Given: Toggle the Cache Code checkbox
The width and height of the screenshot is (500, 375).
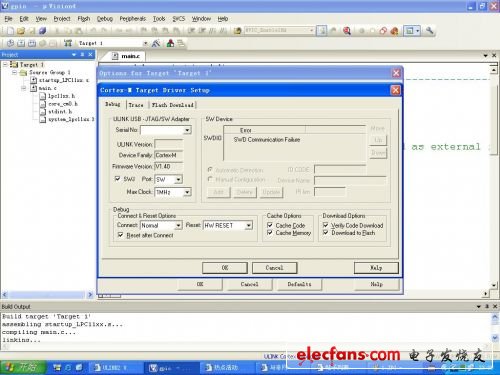Looking at the screenshot, I should pyautogui.click(x=270, y=225).
